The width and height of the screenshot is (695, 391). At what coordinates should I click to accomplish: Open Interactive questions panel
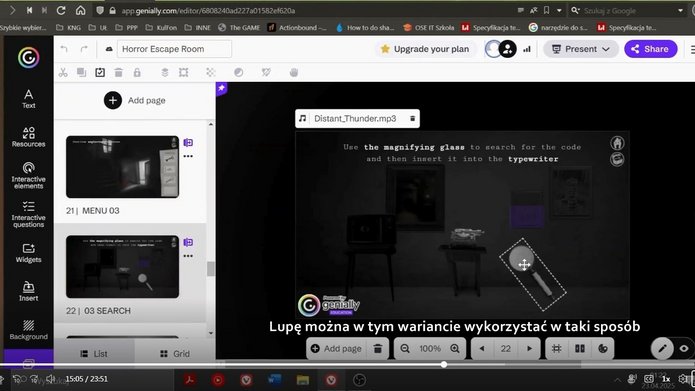(28, 214)
